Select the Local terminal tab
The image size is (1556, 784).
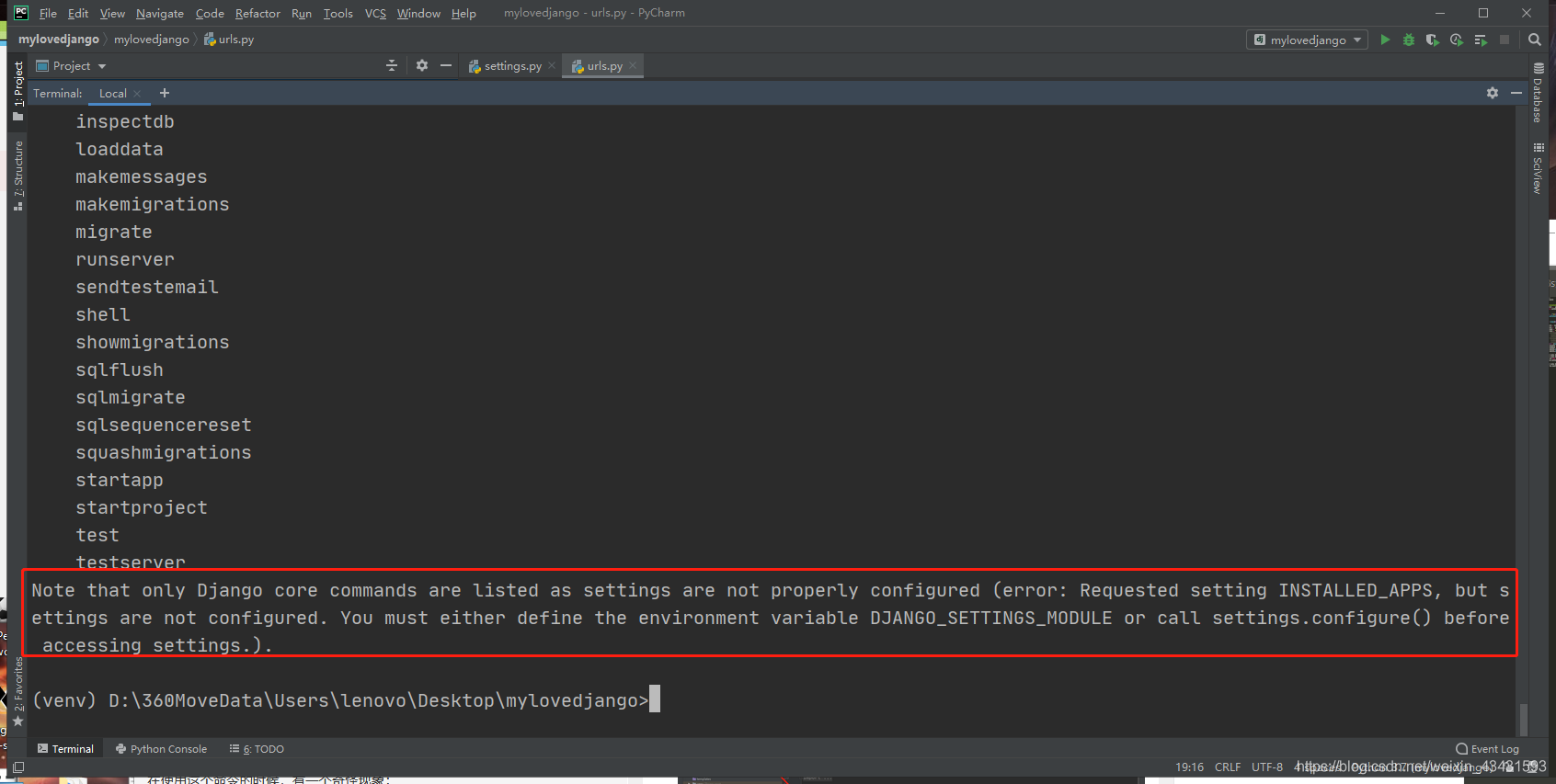113,94
